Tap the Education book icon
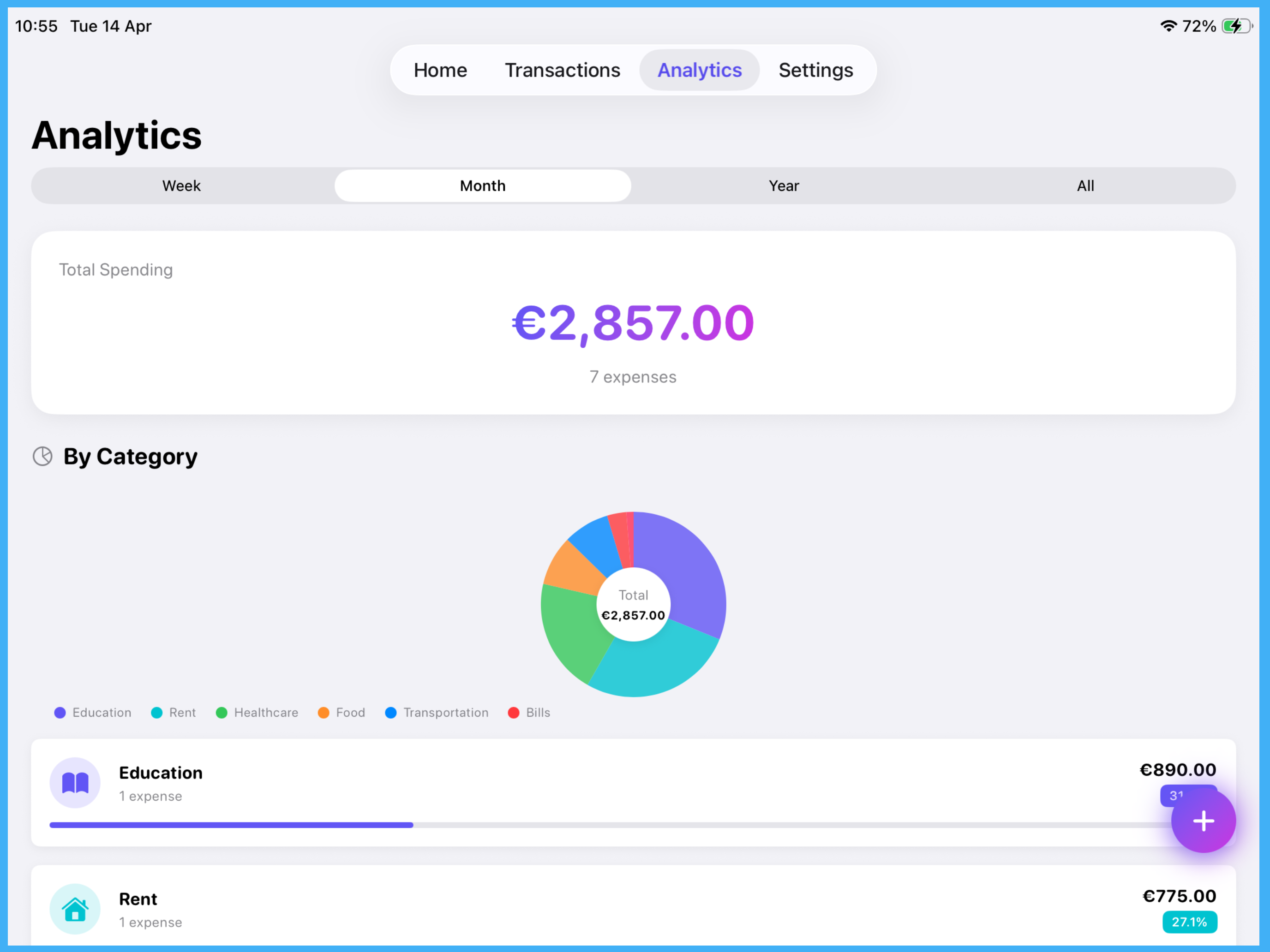The height and width of the screenshot is (952, 1270). (x=75, y=783)
